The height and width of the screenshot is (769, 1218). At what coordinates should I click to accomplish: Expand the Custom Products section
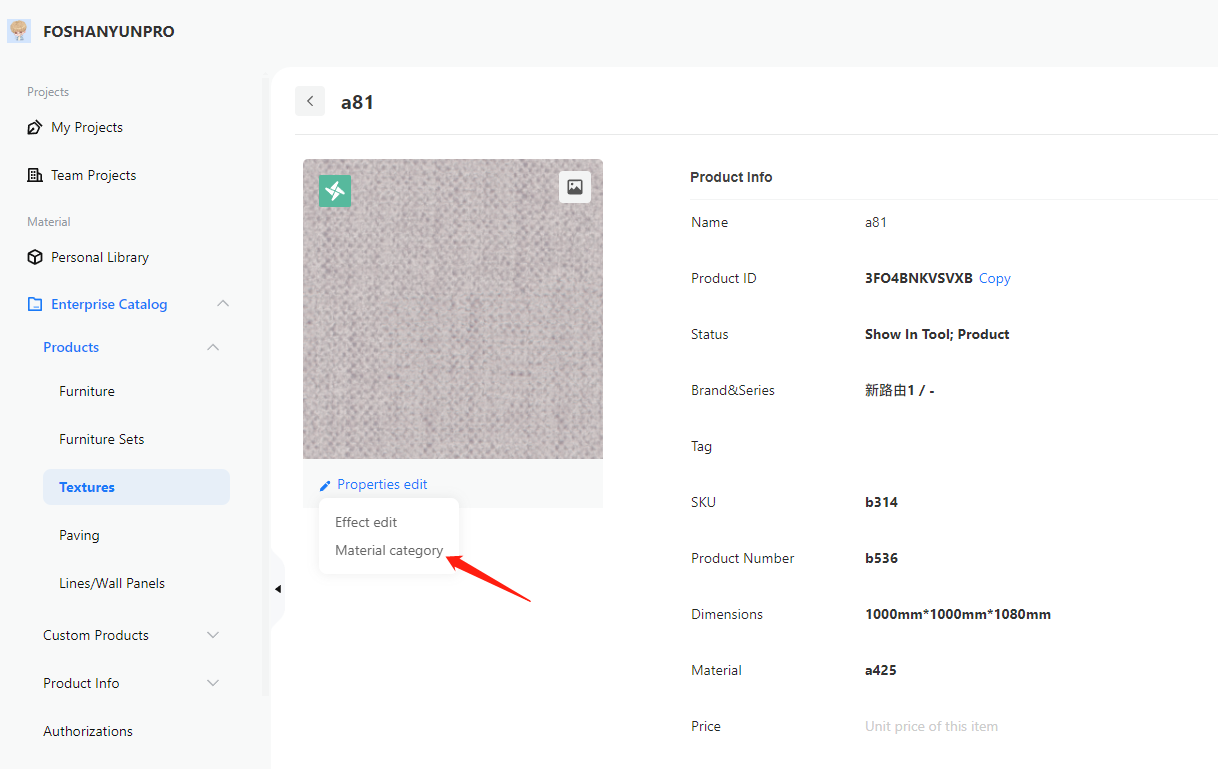coord(212,635)
